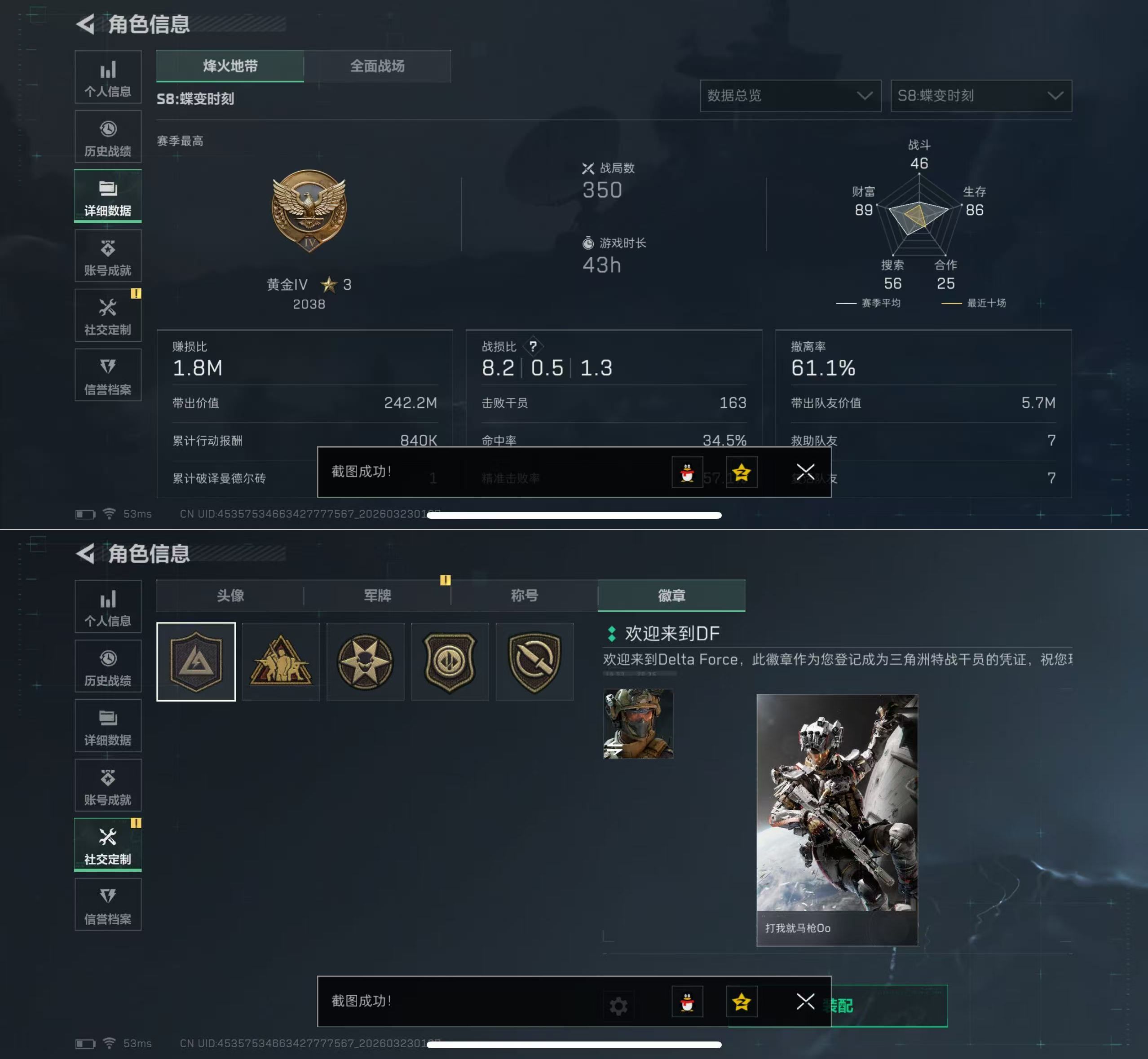Image resolution: width=1148 pixels, height=1059 pixels.
Task: Expand the 数据总览 dropdown
Action: click(x=790, y=96)
